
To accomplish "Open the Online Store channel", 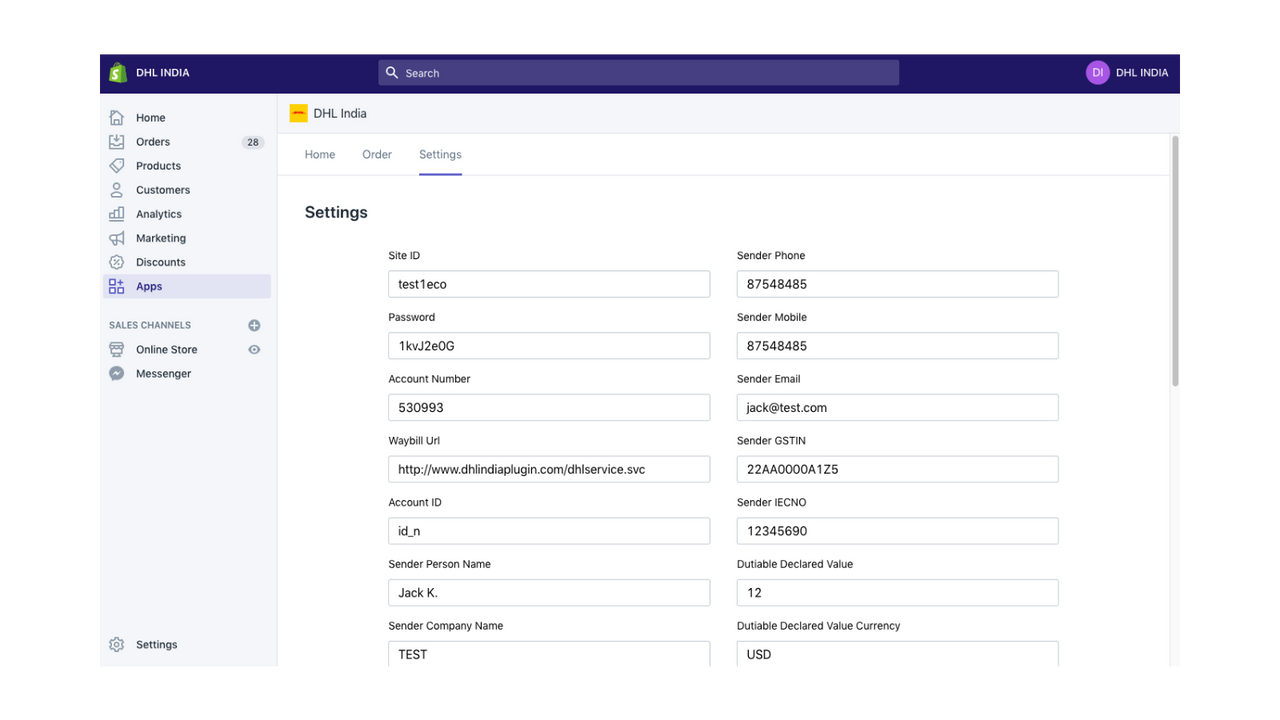I will 167,350.
